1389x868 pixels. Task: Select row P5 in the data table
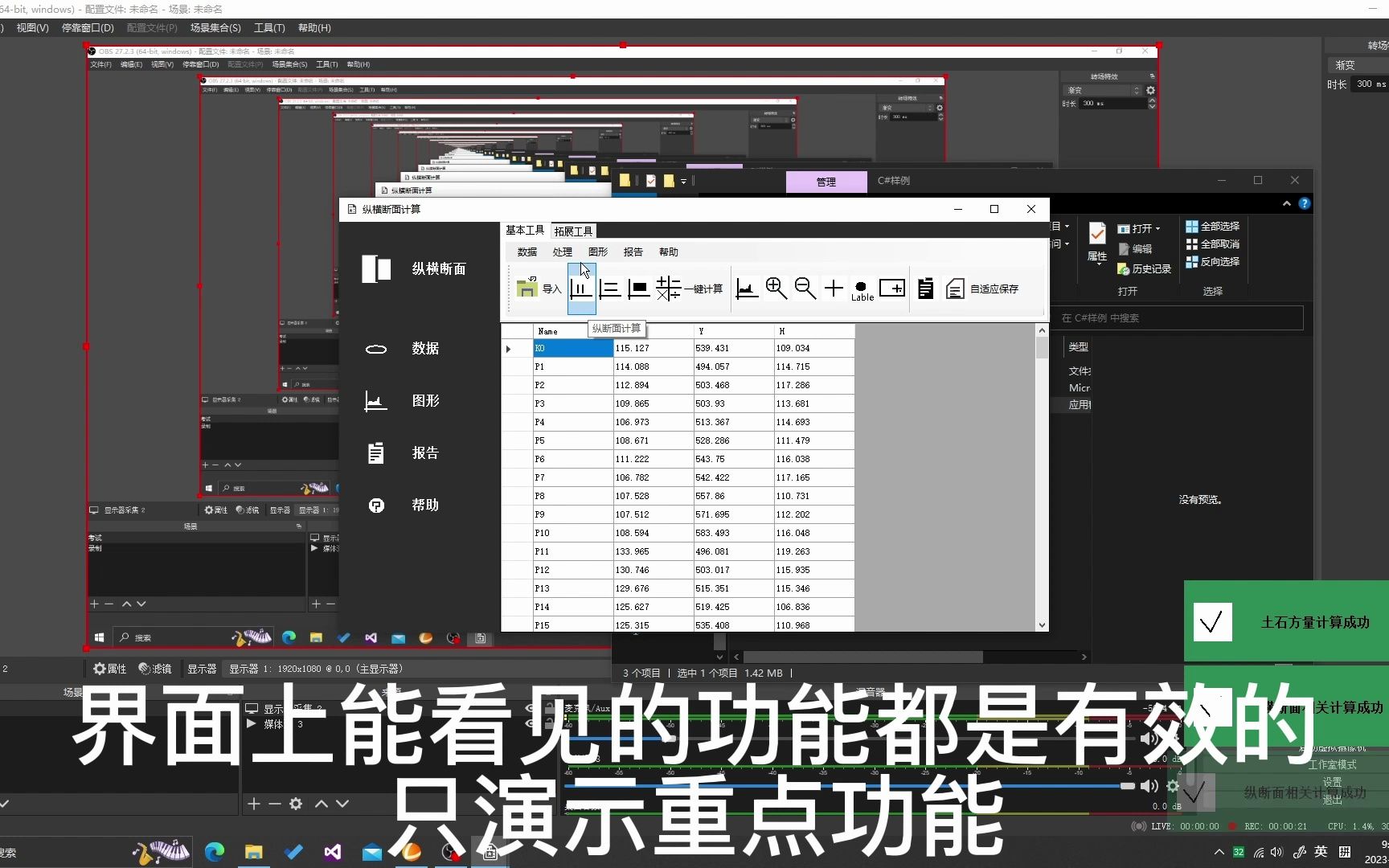[x=540, y=440]
